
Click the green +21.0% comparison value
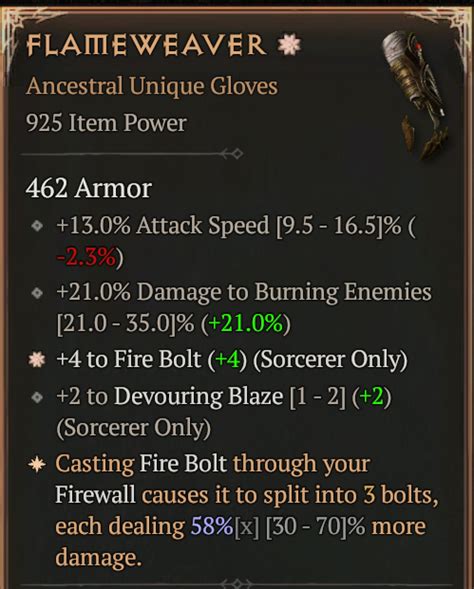coord(245,323)
